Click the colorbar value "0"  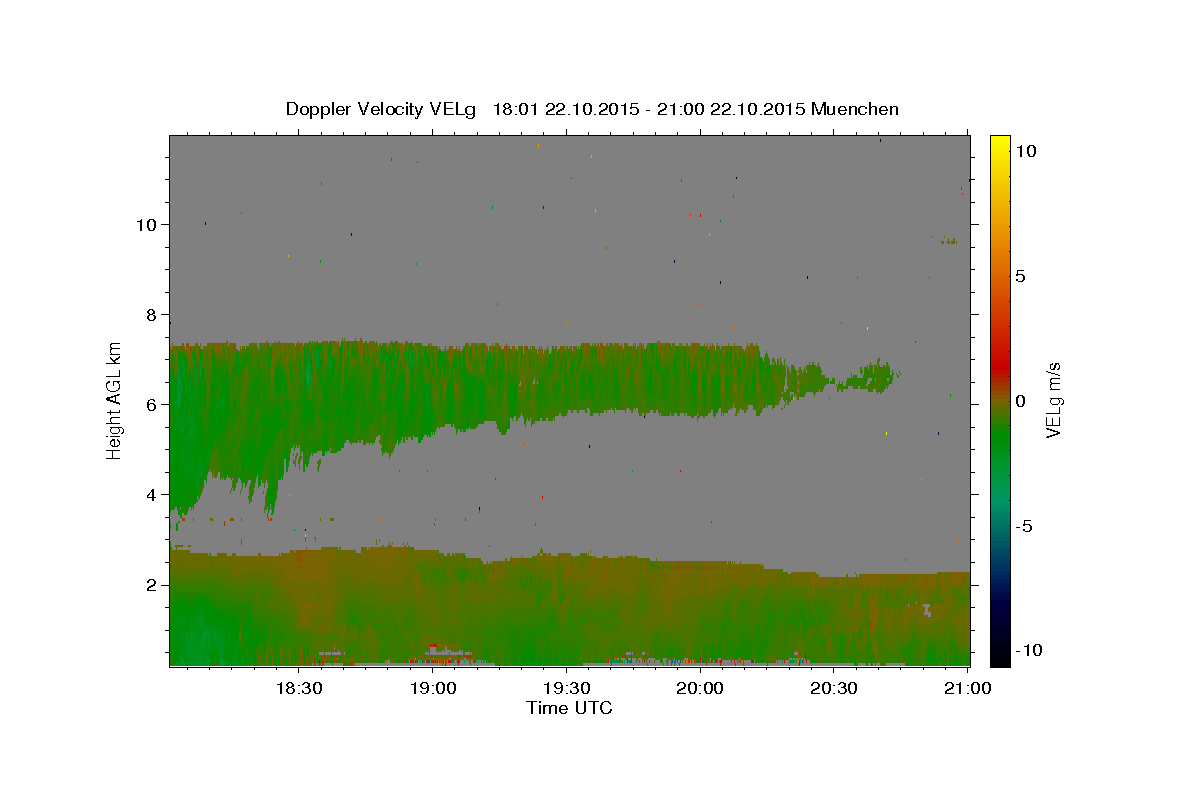coord(1020,401)
